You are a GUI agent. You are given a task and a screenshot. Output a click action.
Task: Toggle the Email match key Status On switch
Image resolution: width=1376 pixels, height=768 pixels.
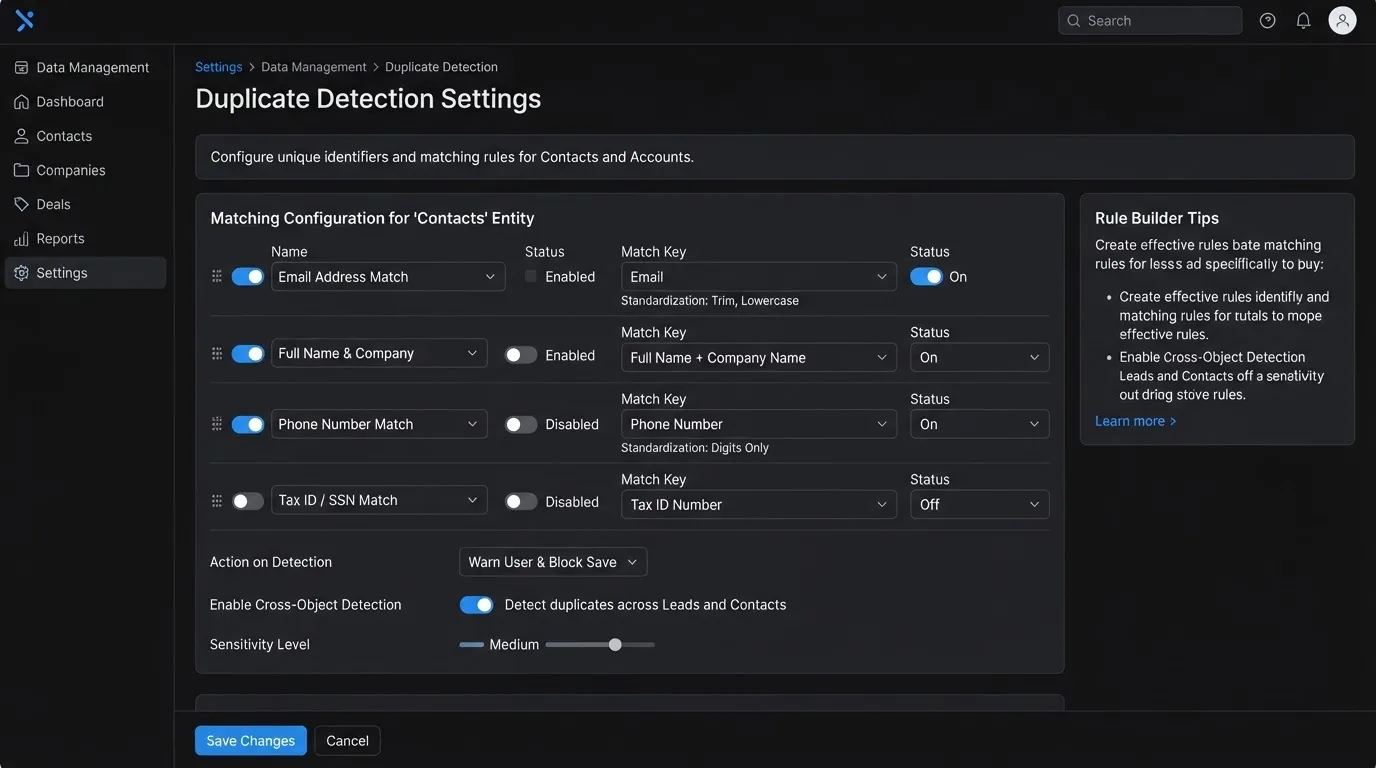(926, 276)
